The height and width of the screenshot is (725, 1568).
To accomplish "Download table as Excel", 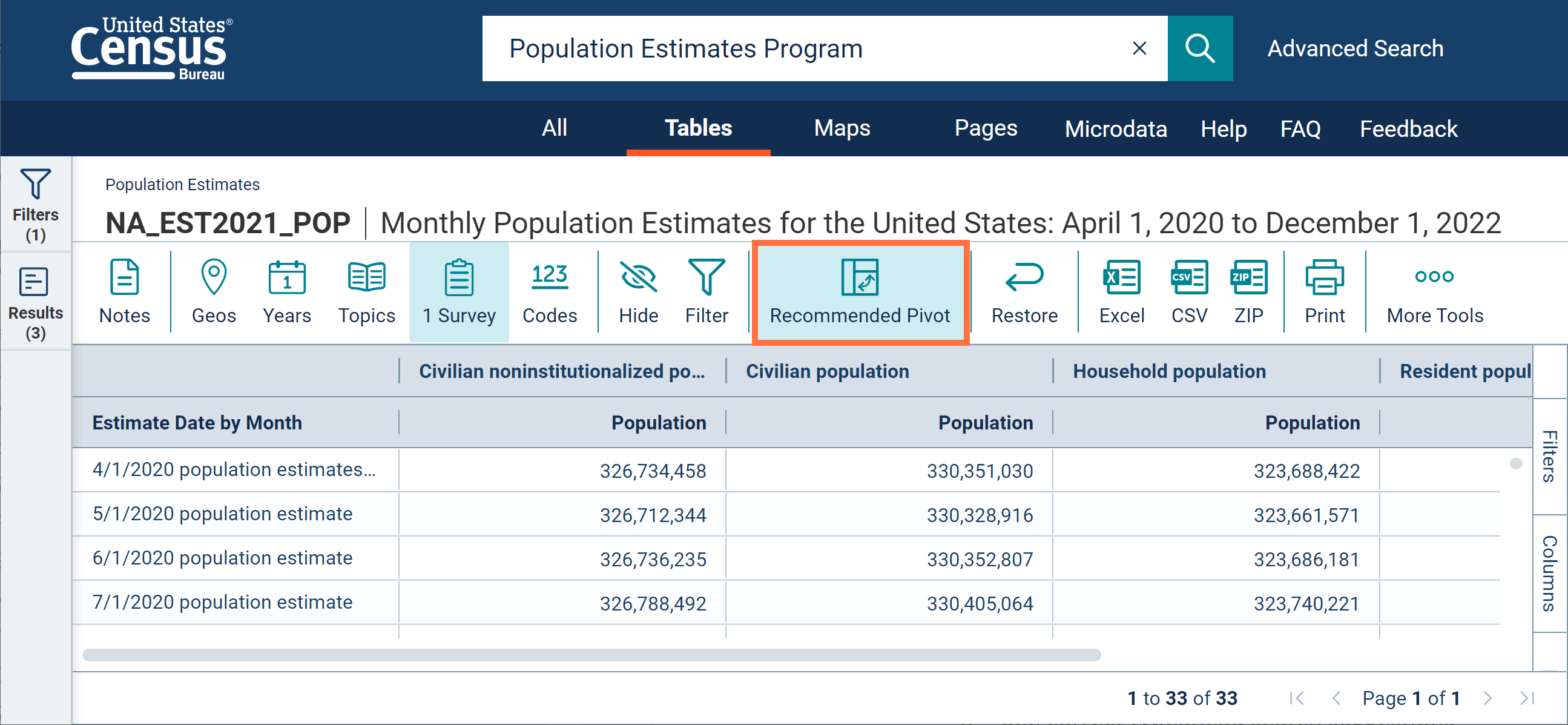I will coord(1121,292).
